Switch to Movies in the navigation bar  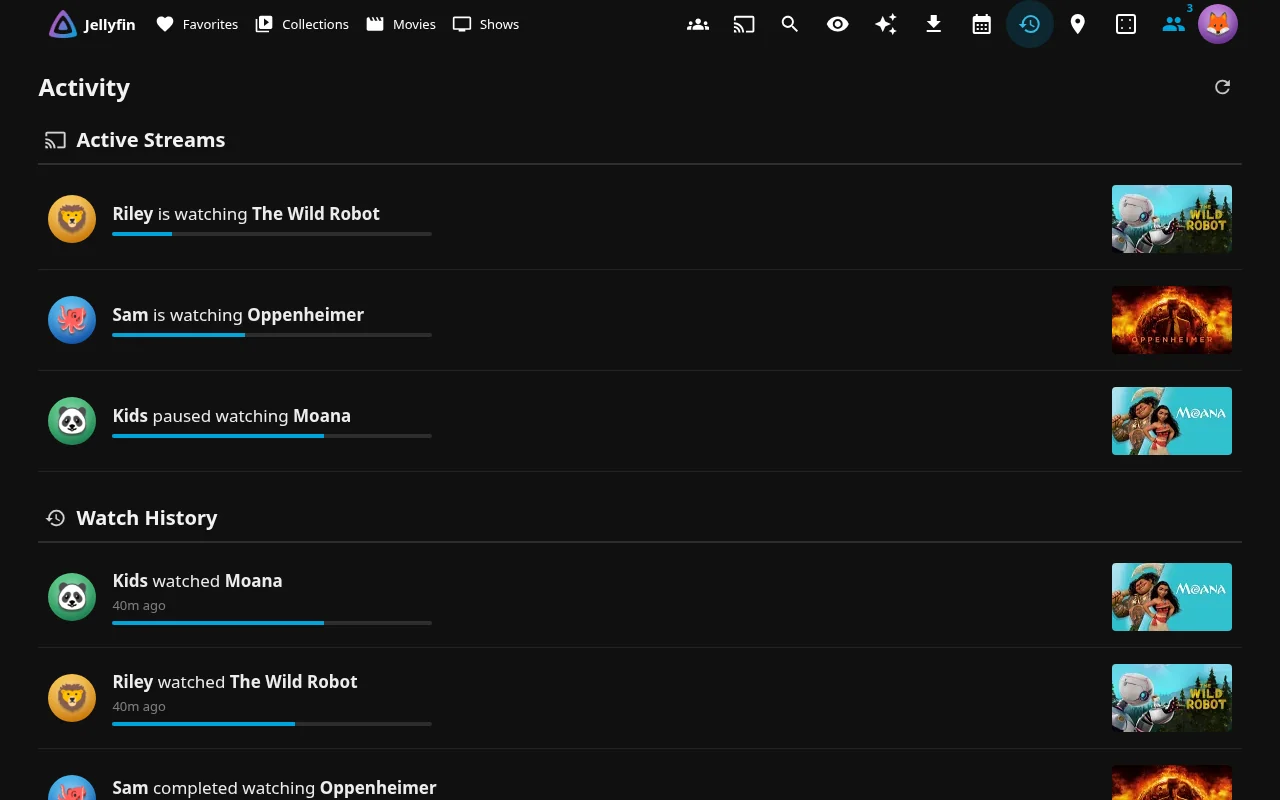(x=401, y=24)
